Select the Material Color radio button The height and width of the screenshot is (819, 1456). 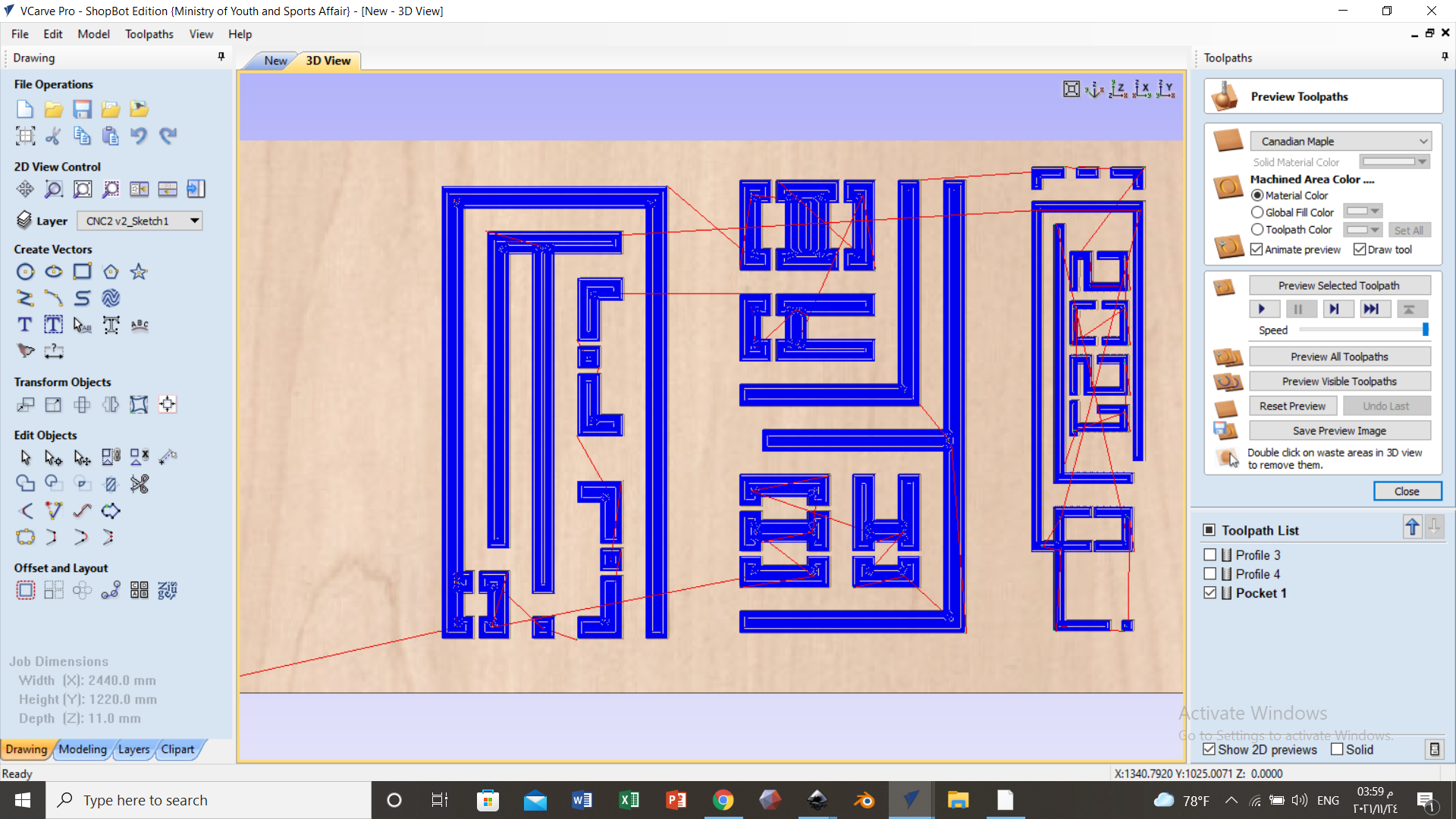click(1257, 196)
